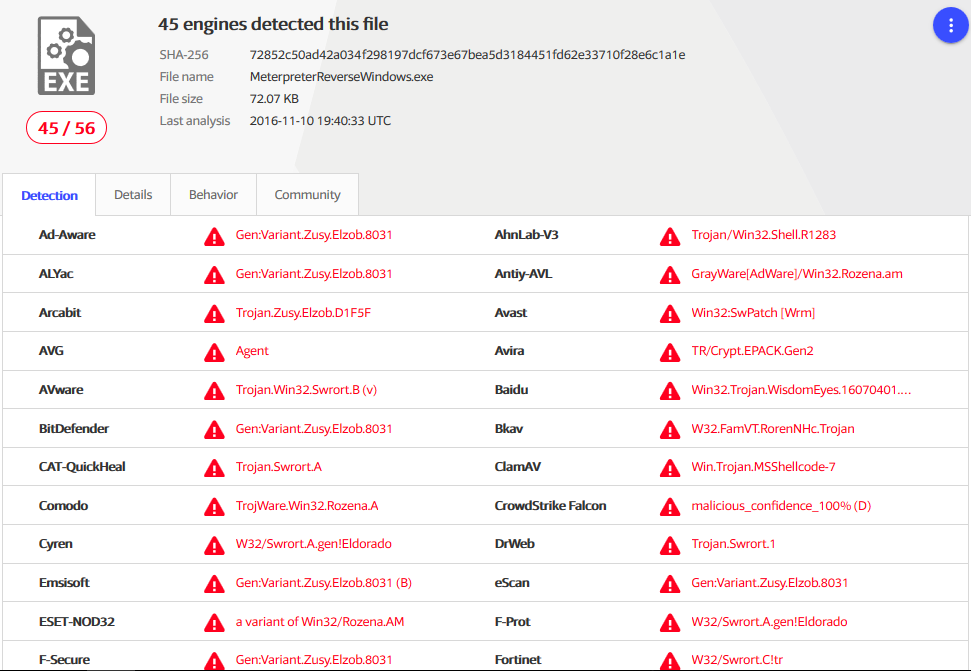Click the file size value 72.07 KB

click(x=274, y=98)
